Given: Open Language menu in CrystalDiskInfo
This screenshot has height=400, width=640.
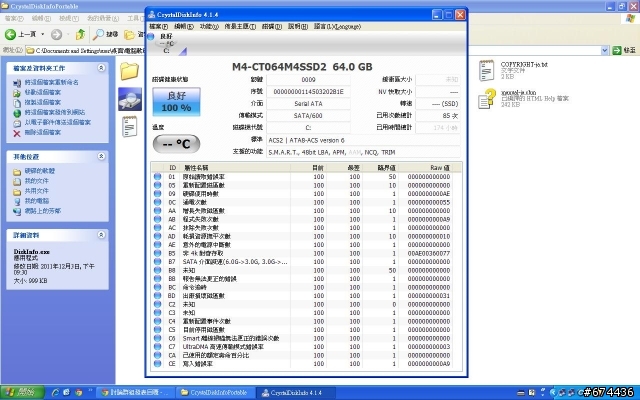Looking at the screenshot, I should click(337, 27).
